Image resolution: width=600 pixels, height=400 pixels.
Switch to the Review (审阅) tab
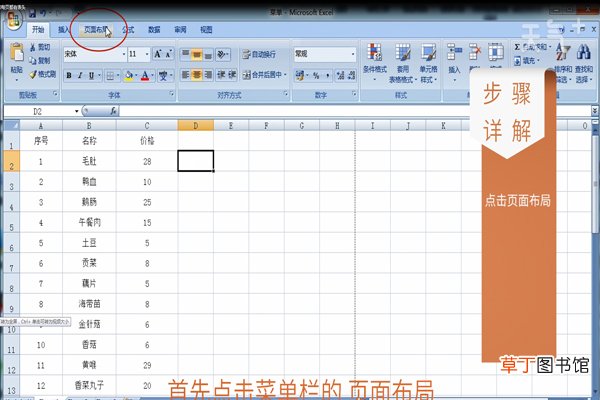click(180, 29)
